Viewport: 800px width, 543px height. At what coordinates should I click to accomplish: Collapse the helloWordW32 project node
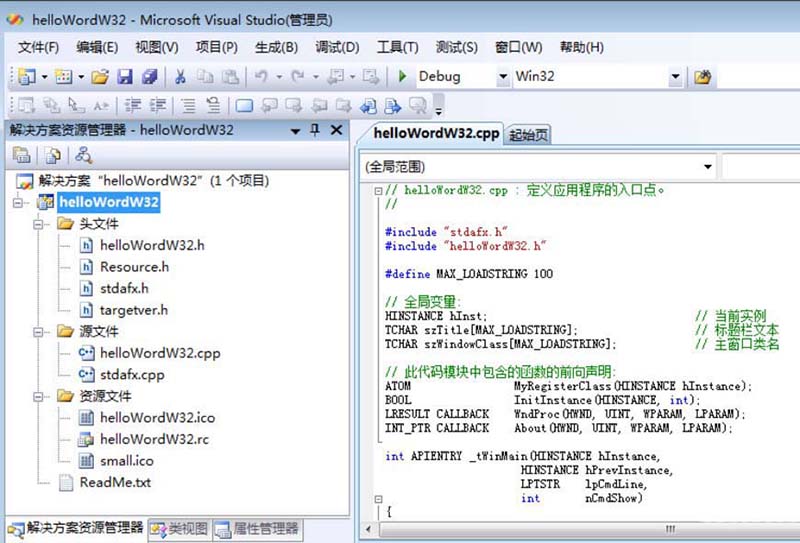click(18, 203)
